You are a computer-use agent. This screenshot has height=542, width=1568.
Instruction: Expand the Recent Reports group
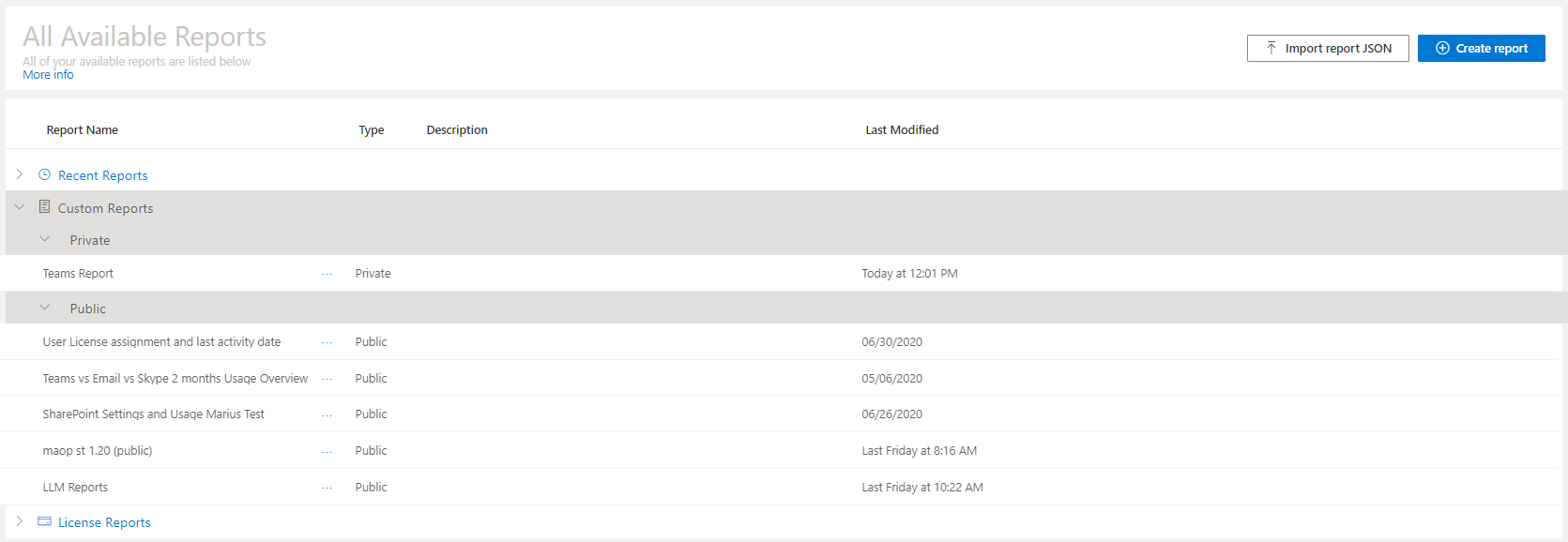pyautogui.click(x=20, y=174)
